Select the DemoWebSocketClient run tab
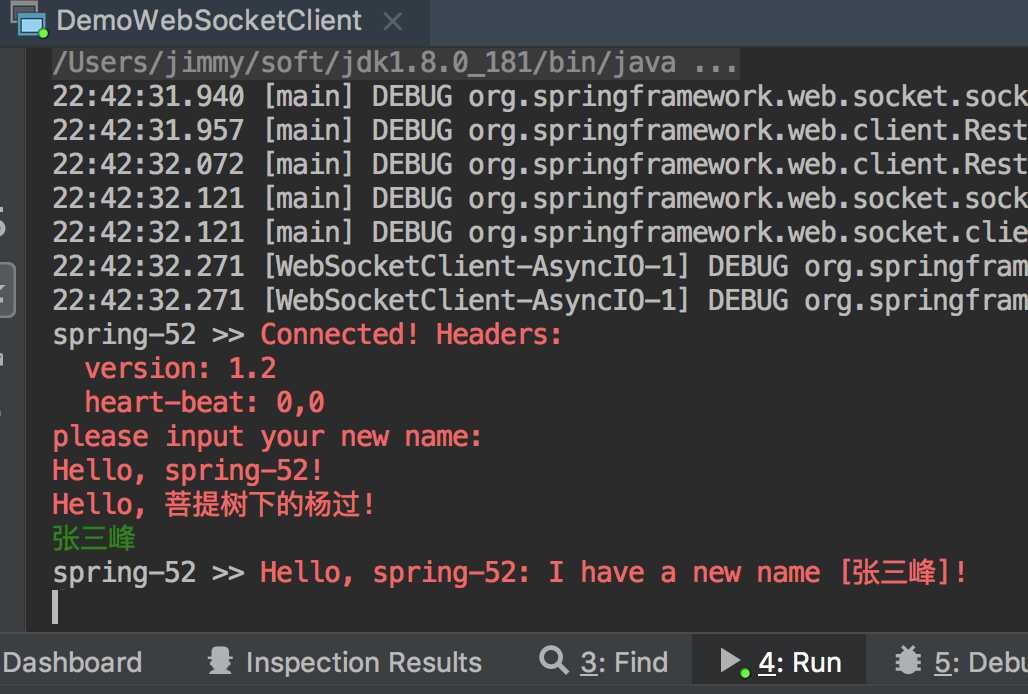 point(209,20)
